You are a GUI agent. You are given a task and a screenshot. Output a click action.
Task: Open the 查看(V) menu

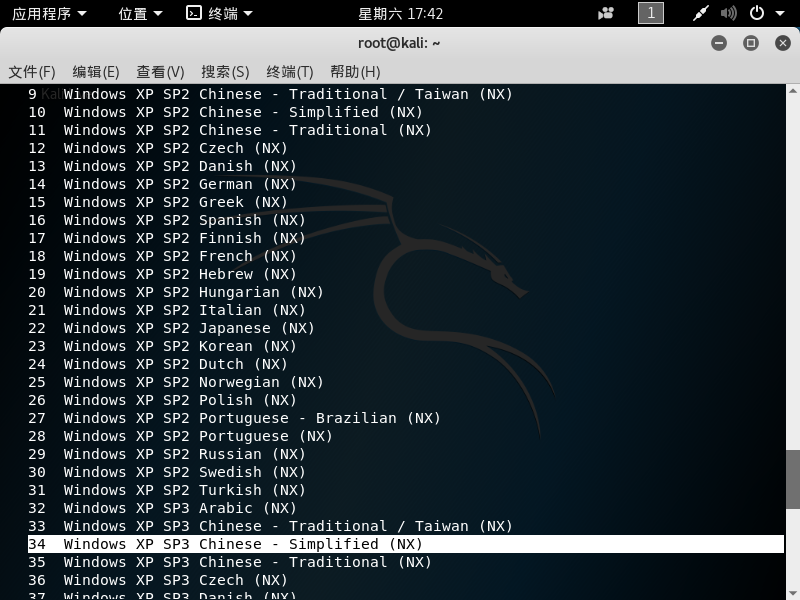click(160, 72)
